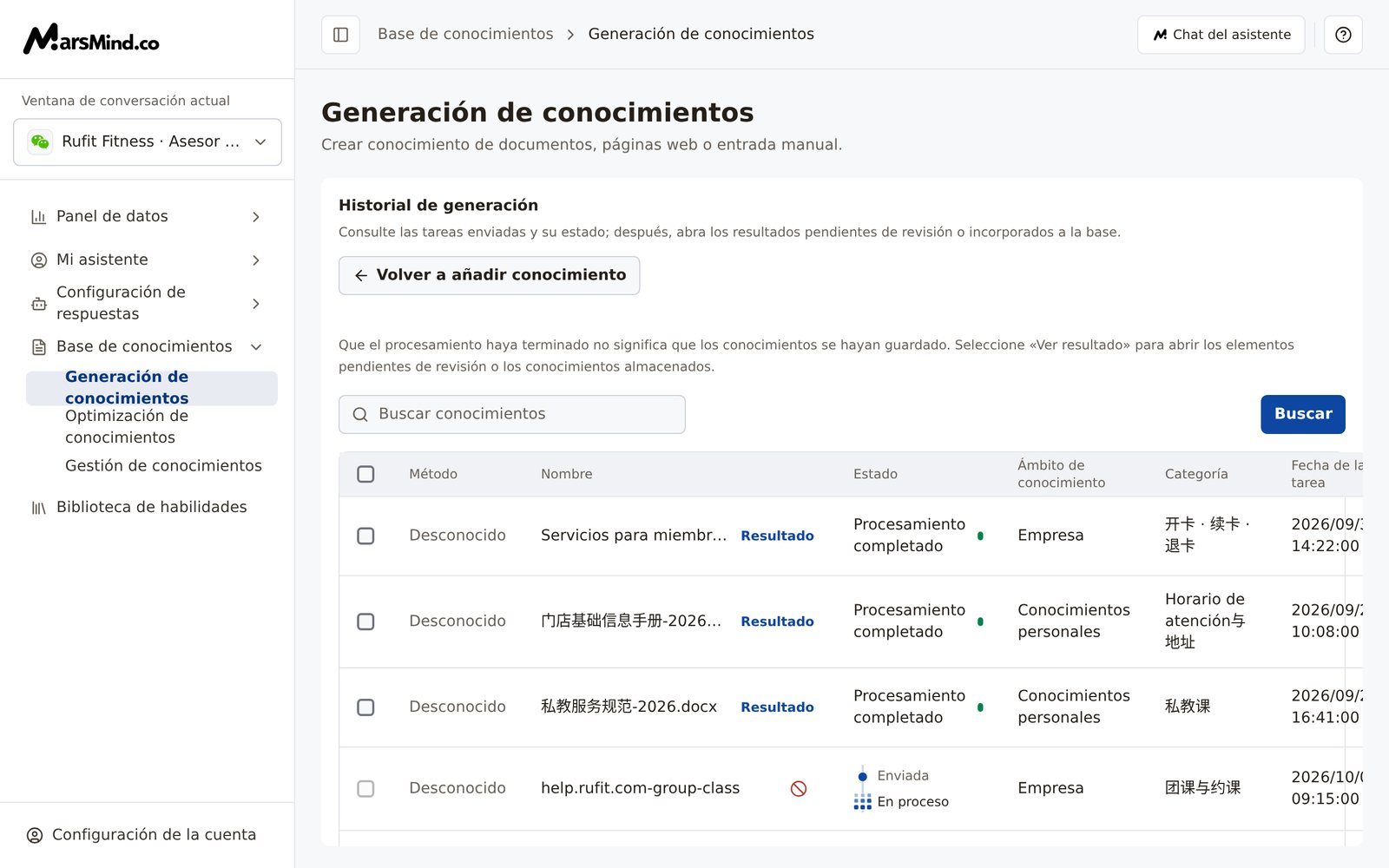Open Resultado for 门店基础信息手册-2026 row
The width and height of the screenshot is (1389, 868).
[x=777, y=621]
